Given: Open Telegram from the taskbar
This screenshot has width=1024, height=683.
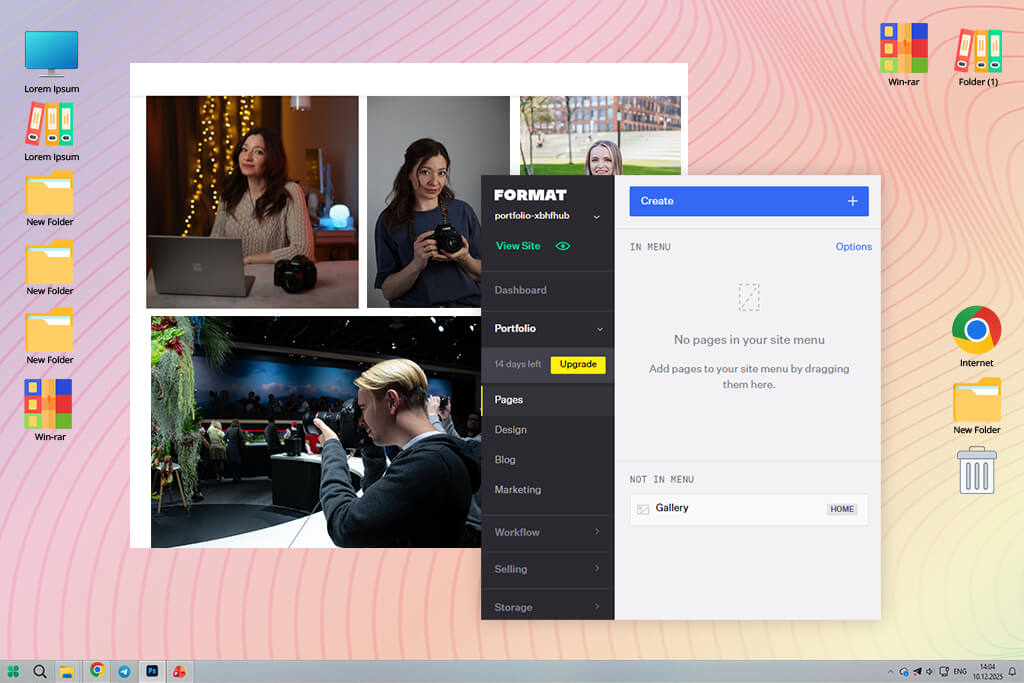Looking at the screenshot, I should click(x=124, y=671).
